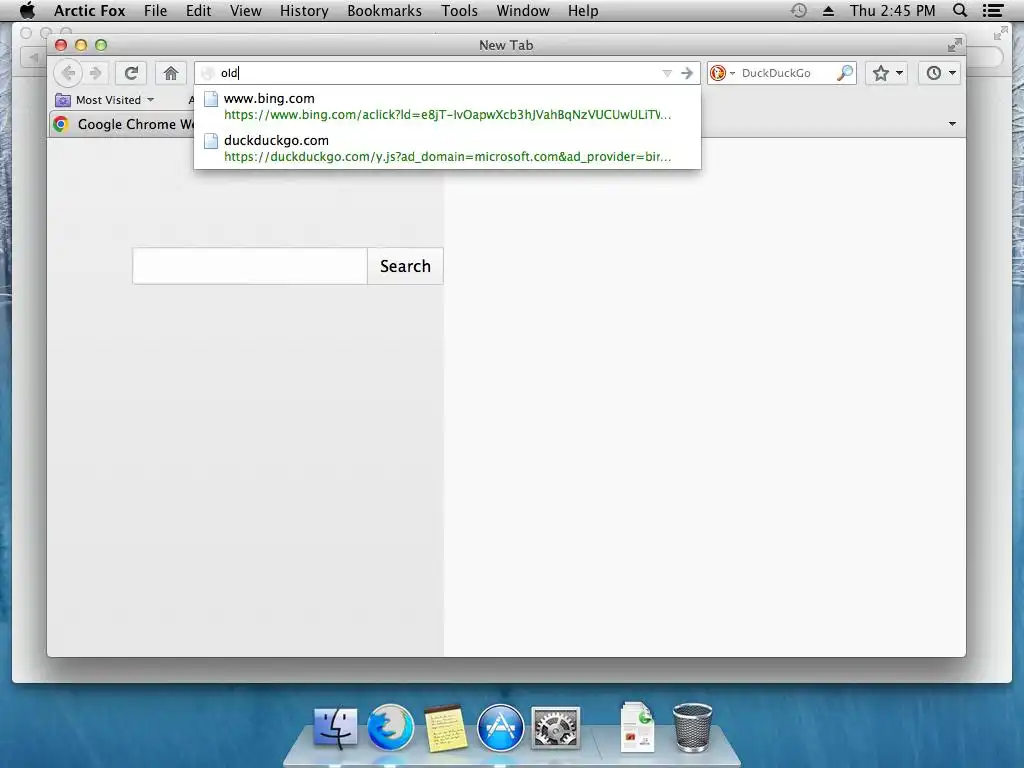Click the Back navigation arrow button
The width and height of the screenshot is (1024, 768).
pyautogui.click(x=68, y=73)
